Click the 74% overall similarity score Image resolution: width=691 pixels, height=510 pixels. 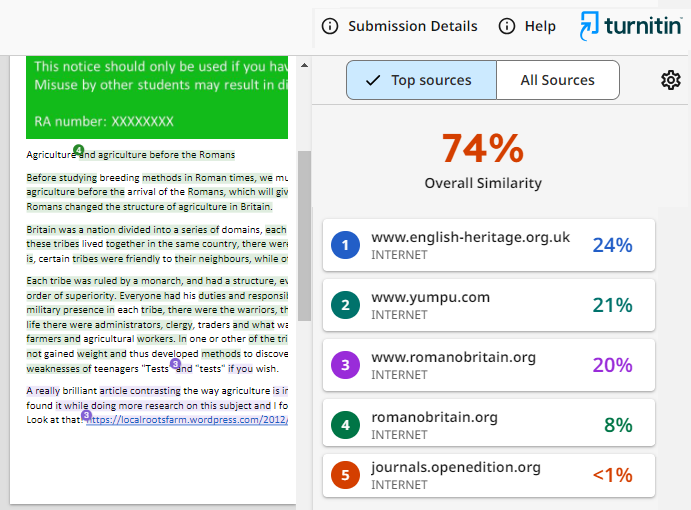483,149
